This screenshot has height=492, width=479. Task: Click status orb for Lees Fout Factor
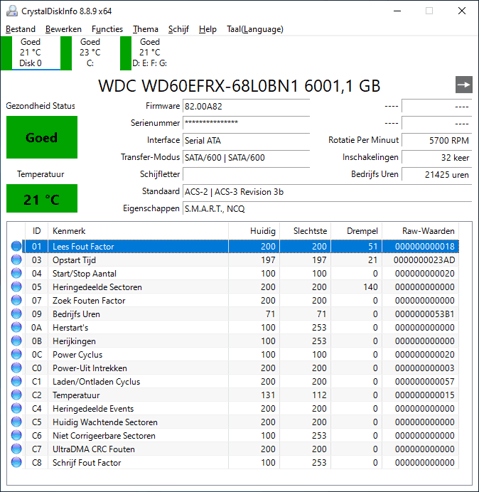point(16,246)
